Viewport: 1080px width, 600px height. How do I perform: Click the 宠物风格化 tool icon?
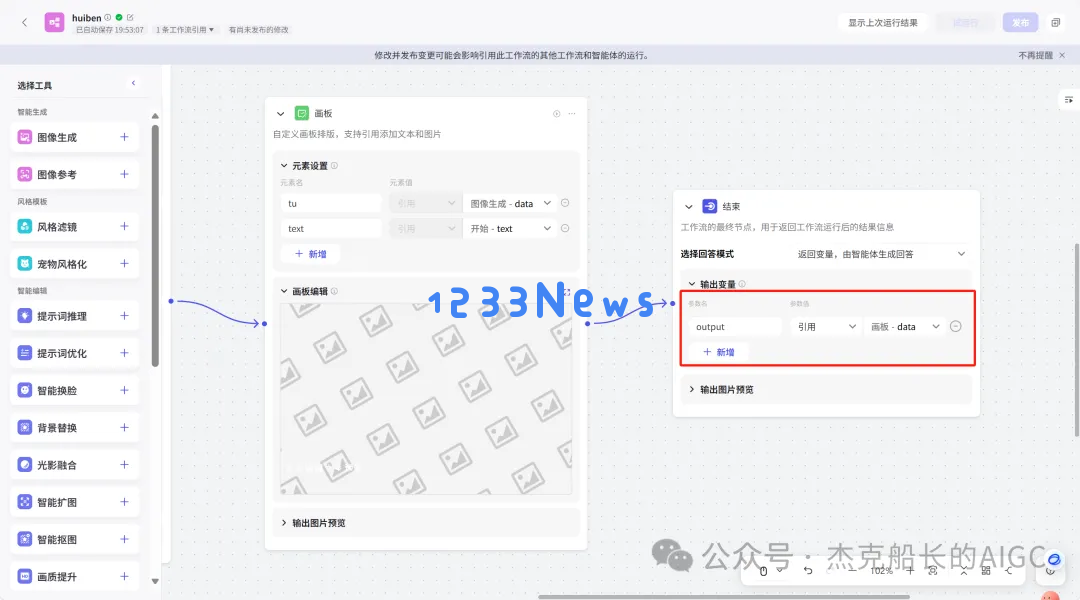(x=25, y=264)
